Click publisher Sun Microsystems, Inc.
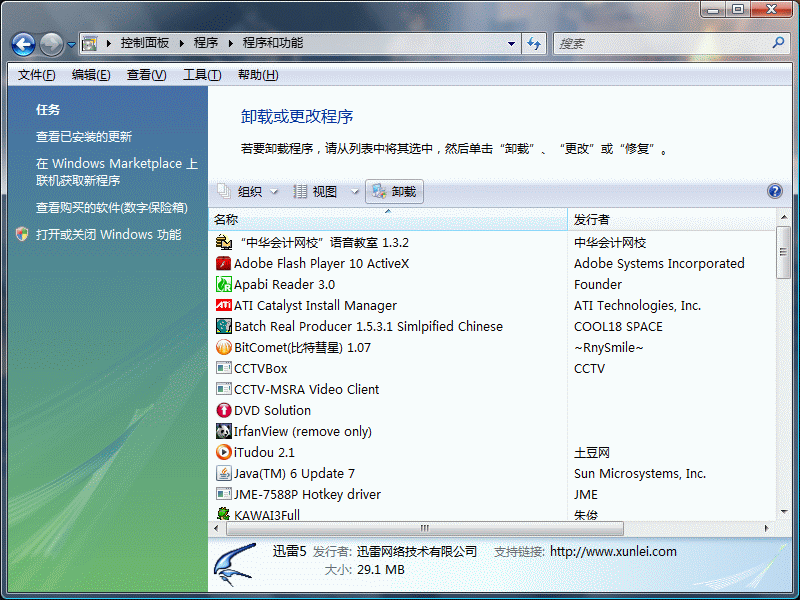The height and width of the screenshot is (600, 800). (x=640, y=473)
